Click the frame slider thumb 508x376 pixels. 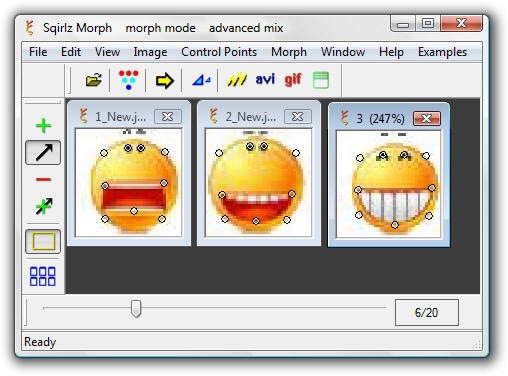coord(136,309)
